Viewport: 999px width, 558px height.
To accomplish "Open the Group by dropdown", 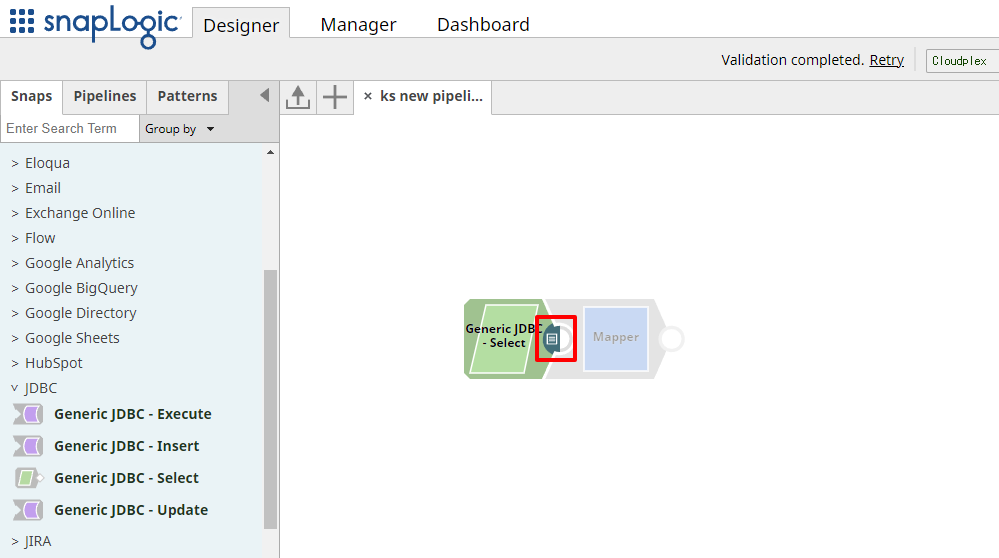I will point(180,129).
